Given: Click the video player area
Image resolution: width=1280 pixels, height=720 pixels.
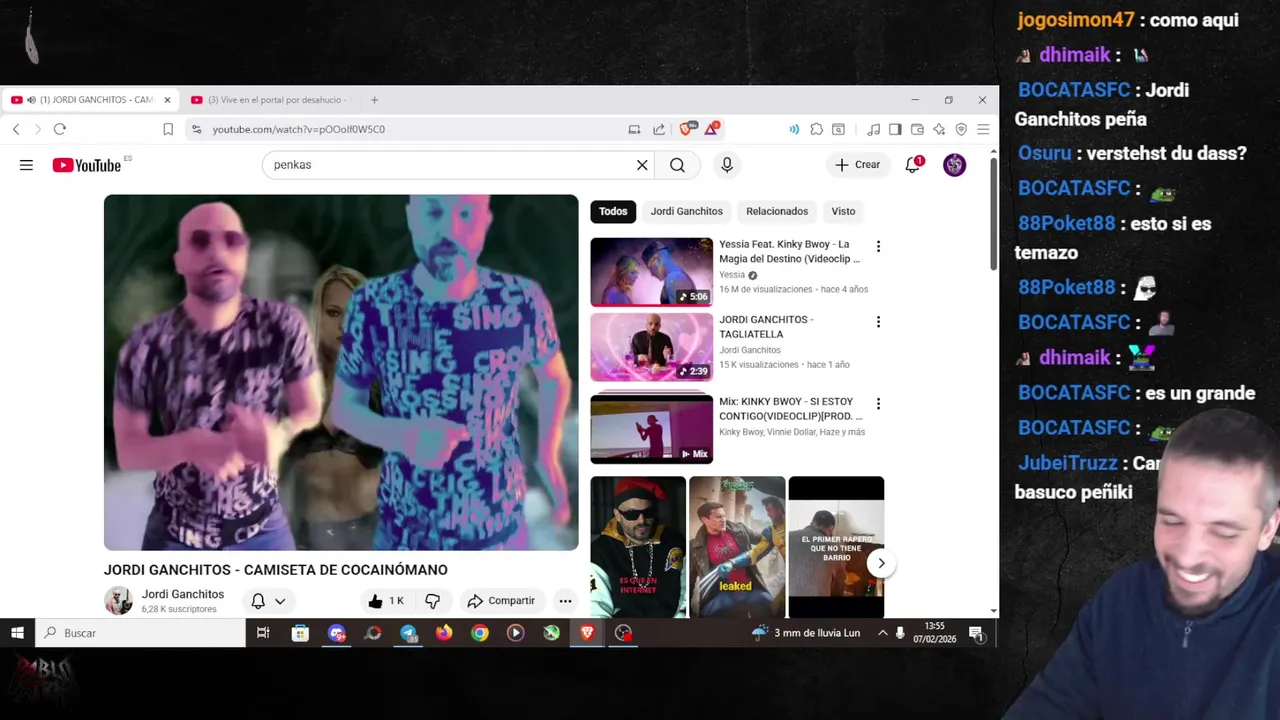Looking at the screenshot, I should coord(341,372).
